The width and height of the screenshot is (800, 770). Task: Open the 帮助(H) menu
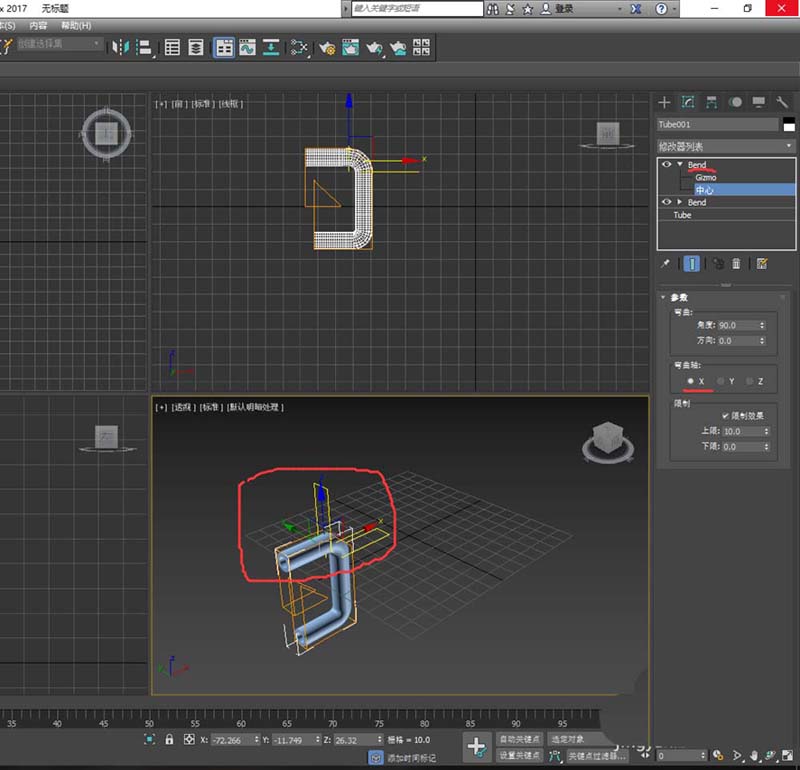point(75,25)
